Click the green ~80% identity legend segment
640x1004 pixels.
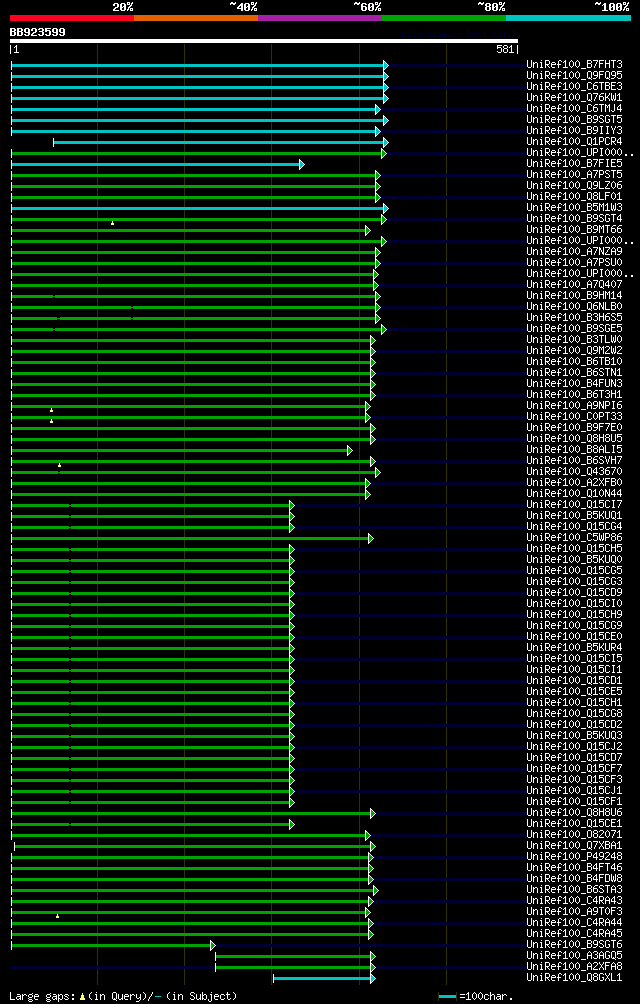pos(444,18)
